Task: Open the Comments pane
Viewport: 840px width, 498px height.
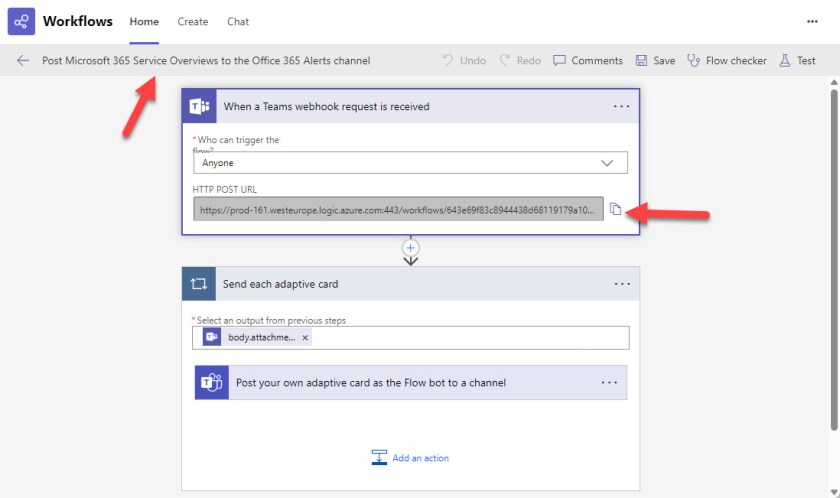Action: click(x=588, y=61)
